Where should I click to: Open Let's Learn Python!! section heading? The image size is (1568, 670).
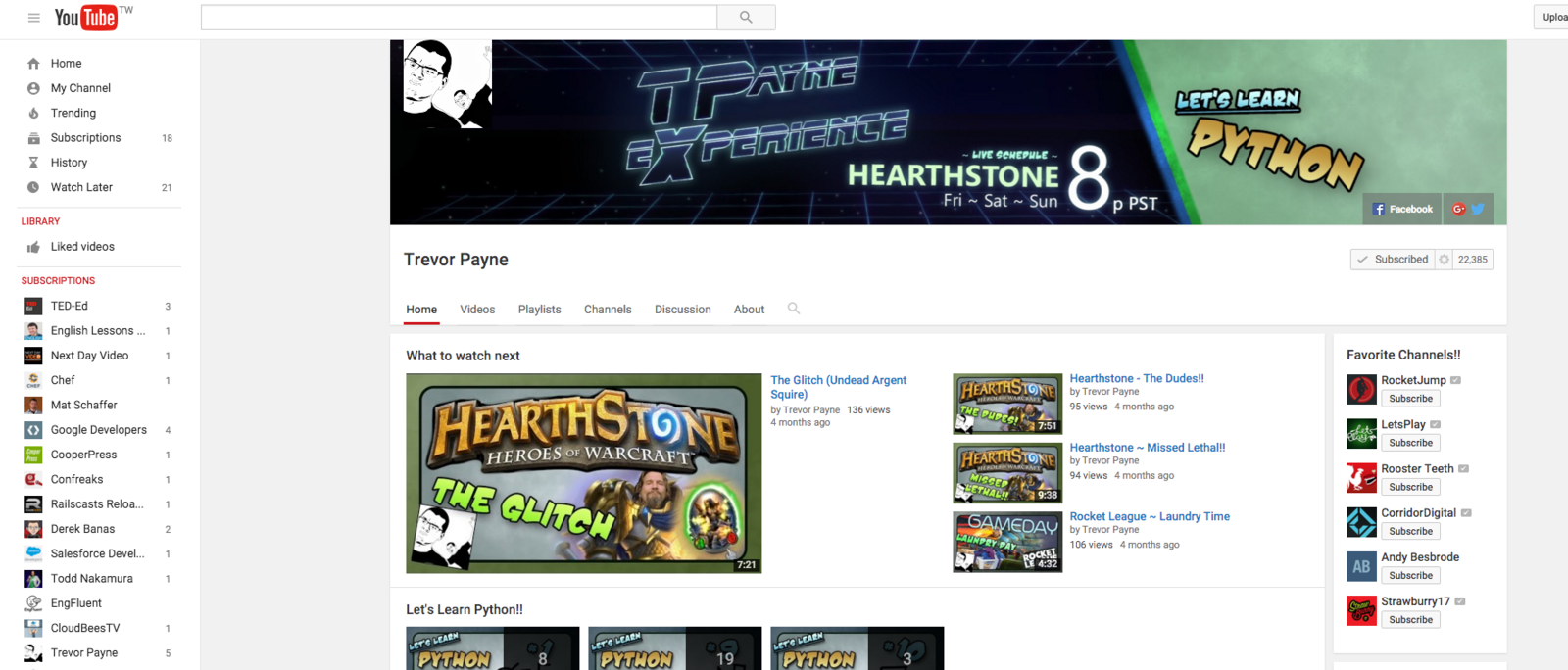[x=465, y=609]
